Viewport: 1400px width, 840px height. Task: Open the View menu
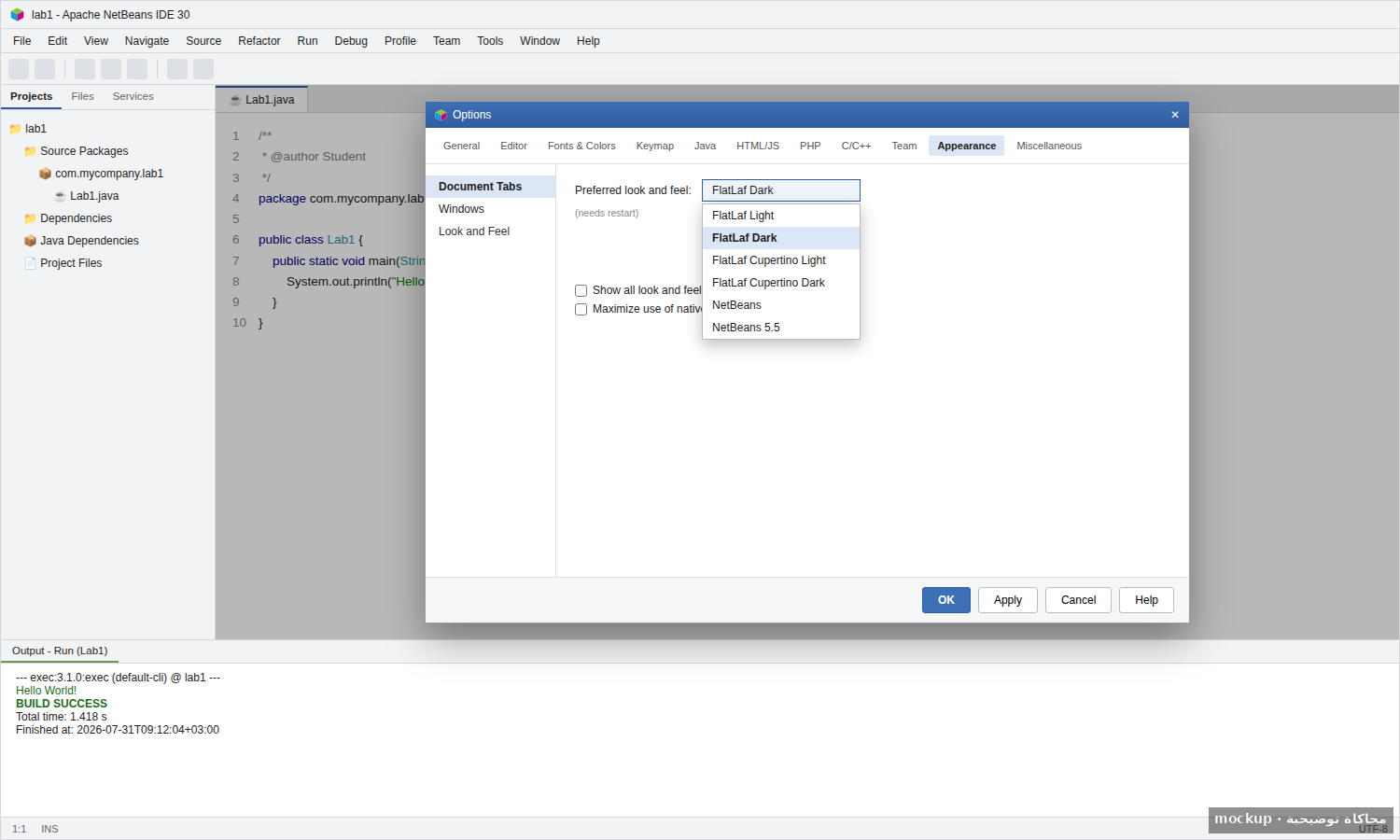[96, 41]
